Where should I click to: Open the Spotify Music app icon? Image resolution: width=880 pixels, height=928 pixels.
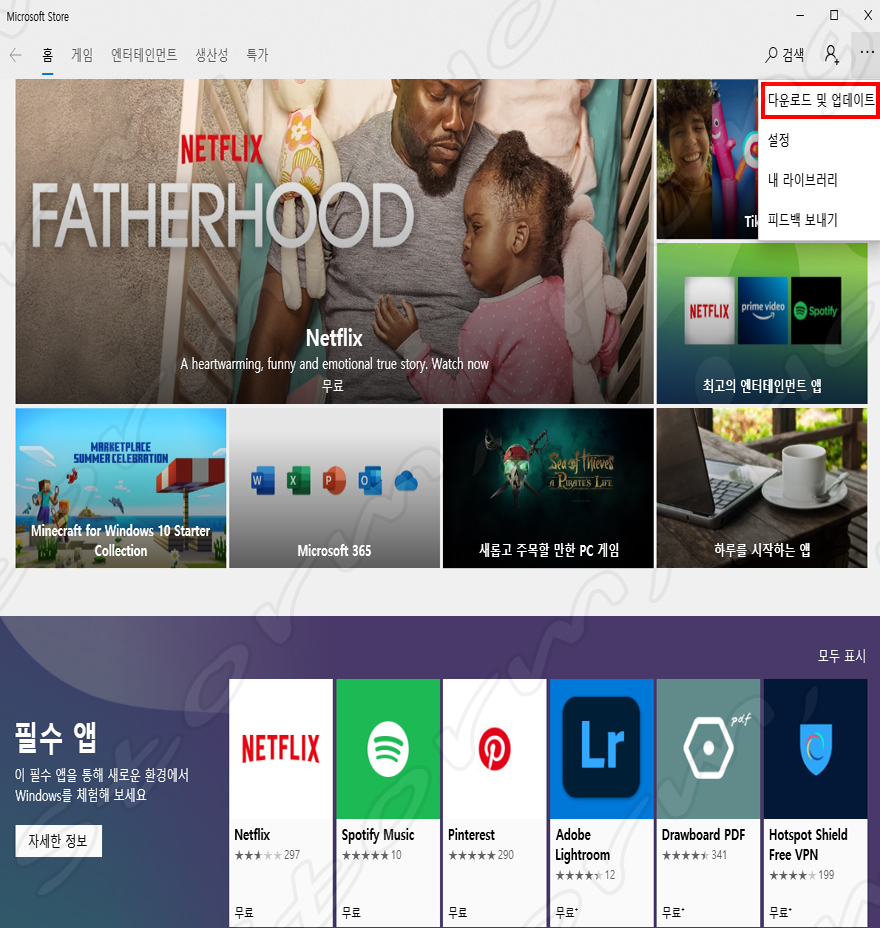(388, 749)
